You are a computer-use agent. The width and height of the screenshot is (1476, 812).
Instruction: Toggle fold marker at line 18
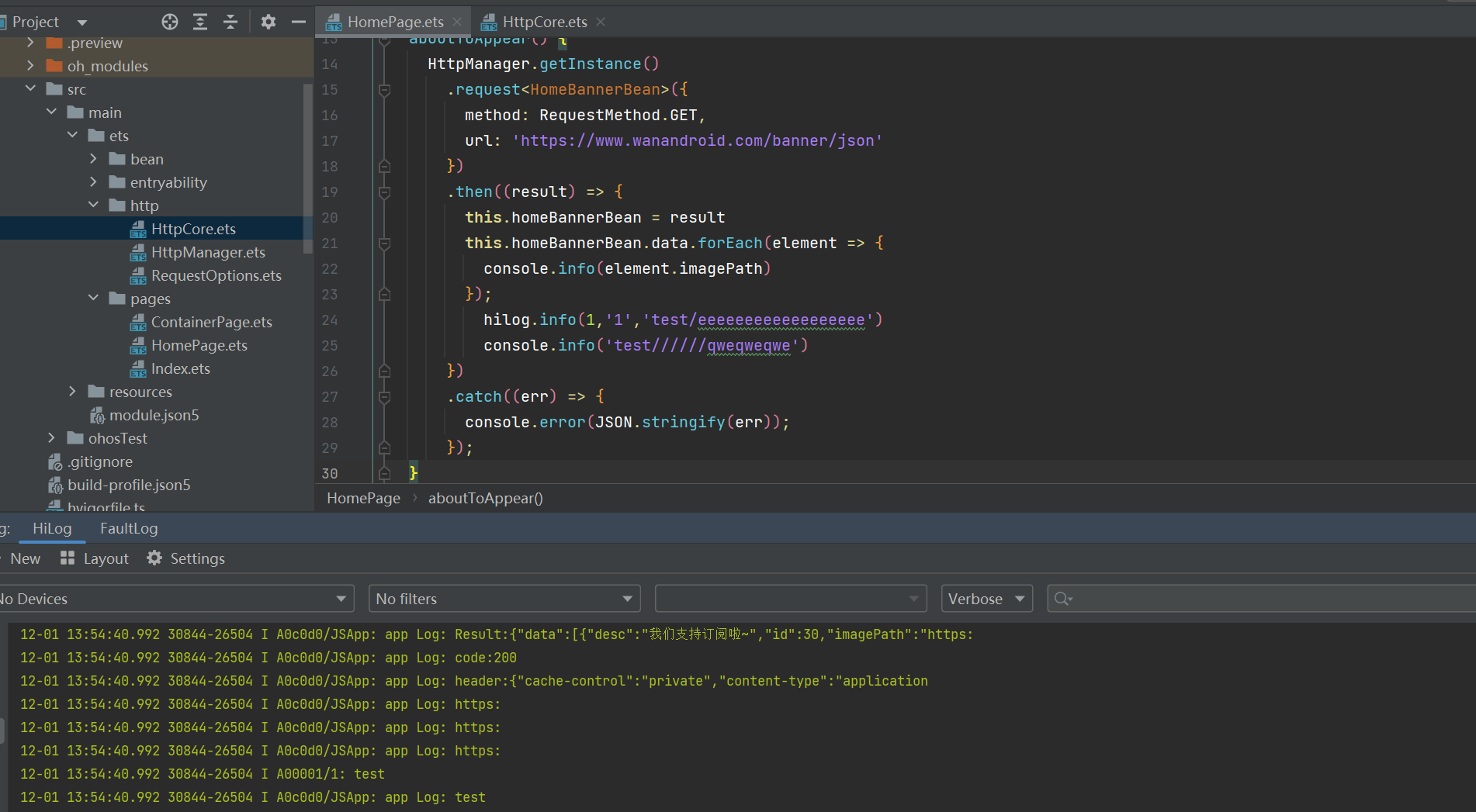(384, 166)
